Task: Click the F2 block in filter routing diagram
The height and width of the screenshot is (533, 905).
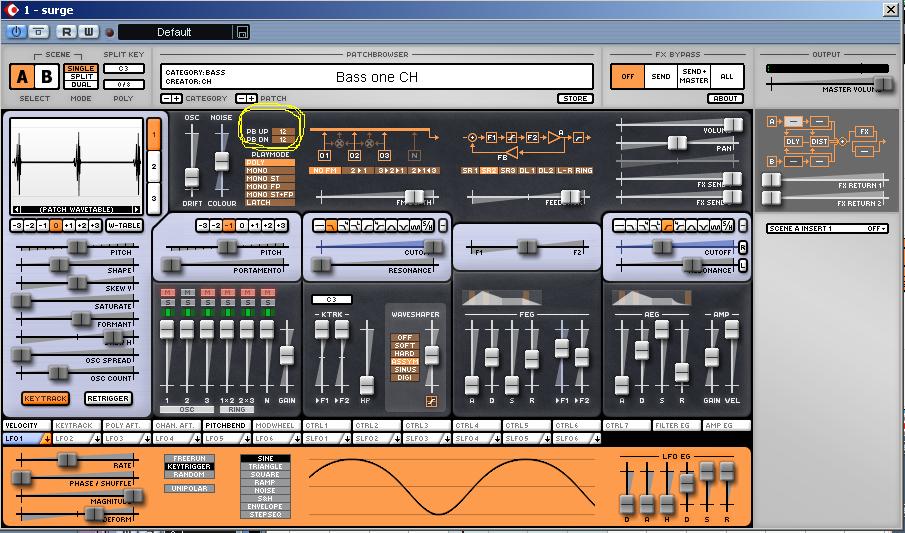Action: pyautogui.click(x=532, y=137)
